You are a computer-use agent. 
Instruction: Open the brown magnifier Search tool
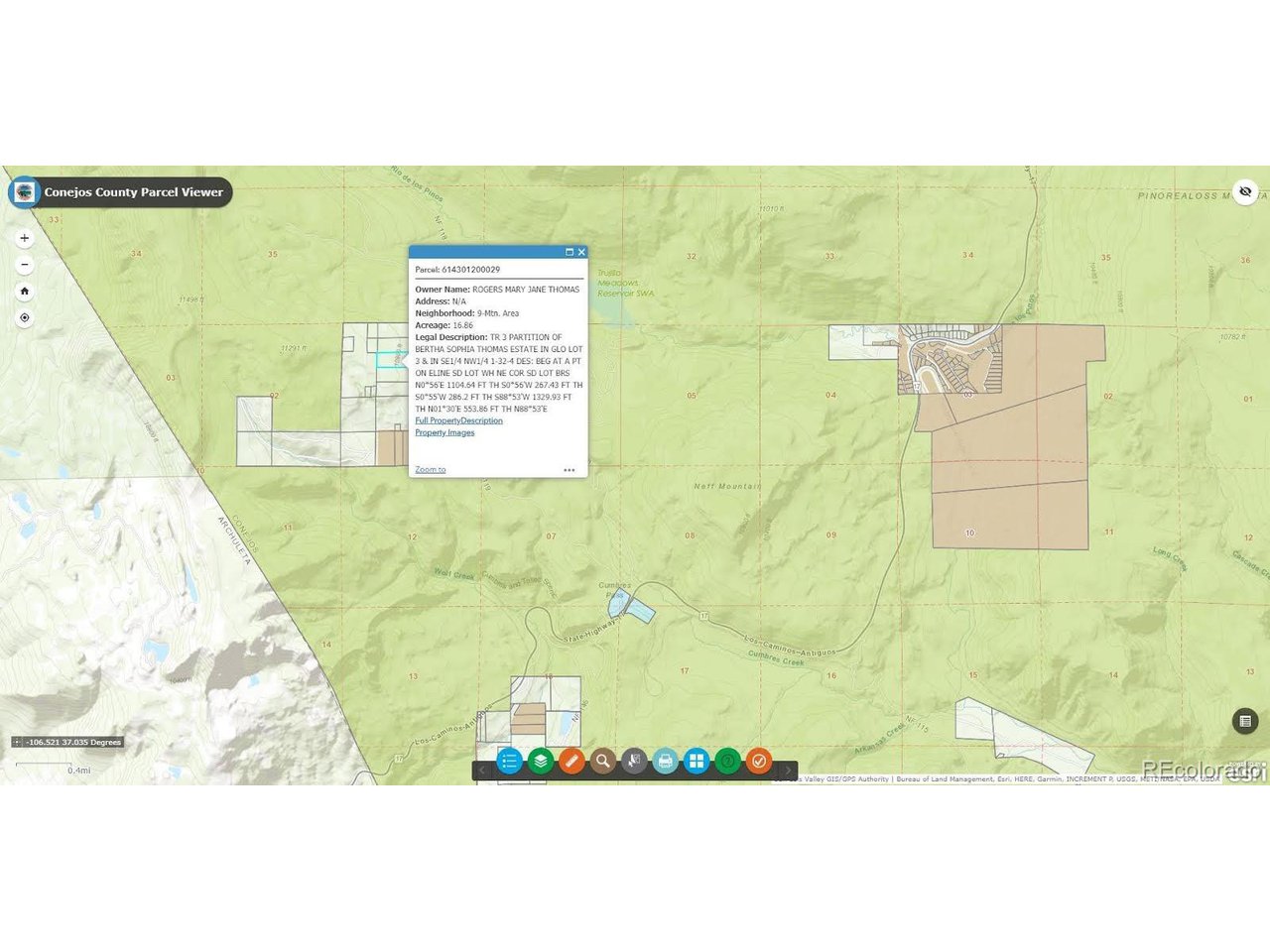coord(602,761)
